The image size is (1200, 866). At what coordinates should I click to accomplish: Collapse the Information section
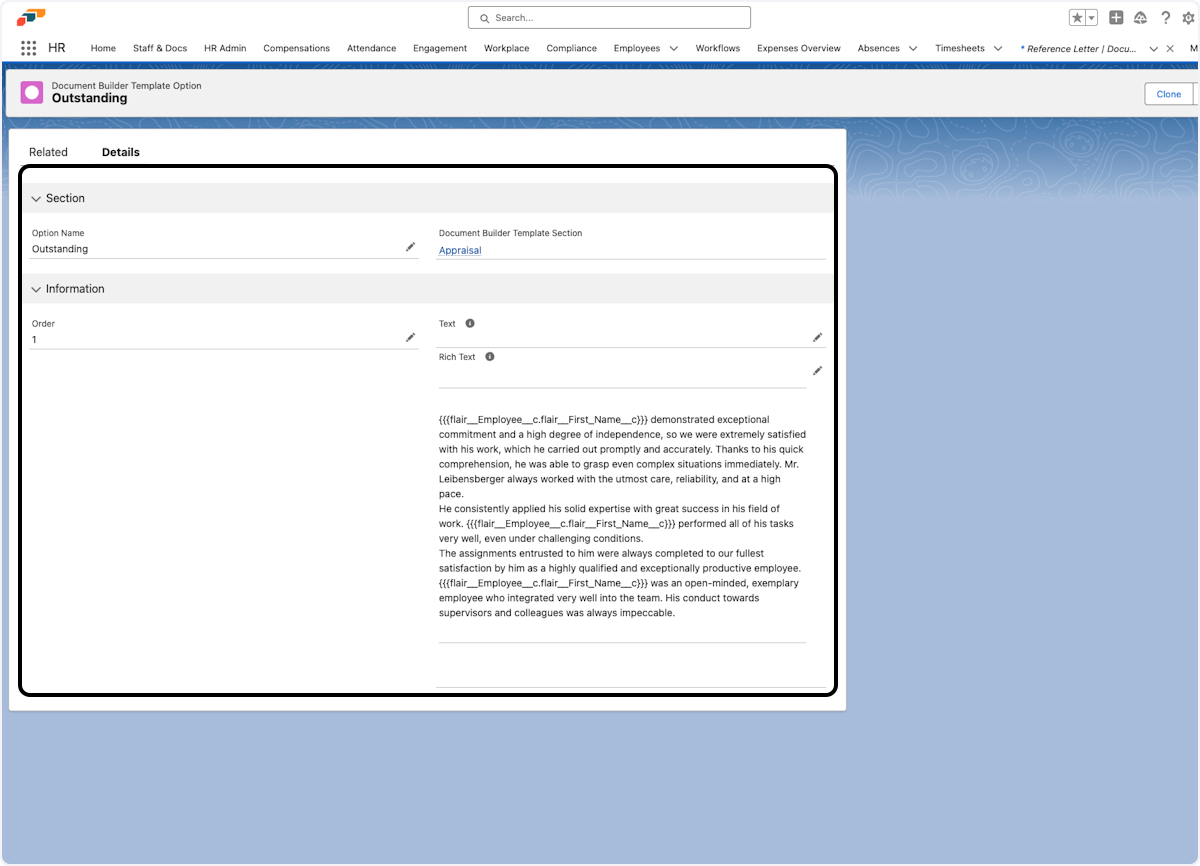coord(37,289)
